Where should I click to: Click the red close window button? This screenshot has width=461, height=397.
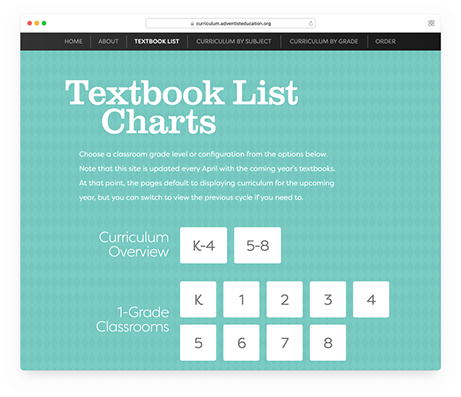[x=29, y=23]
